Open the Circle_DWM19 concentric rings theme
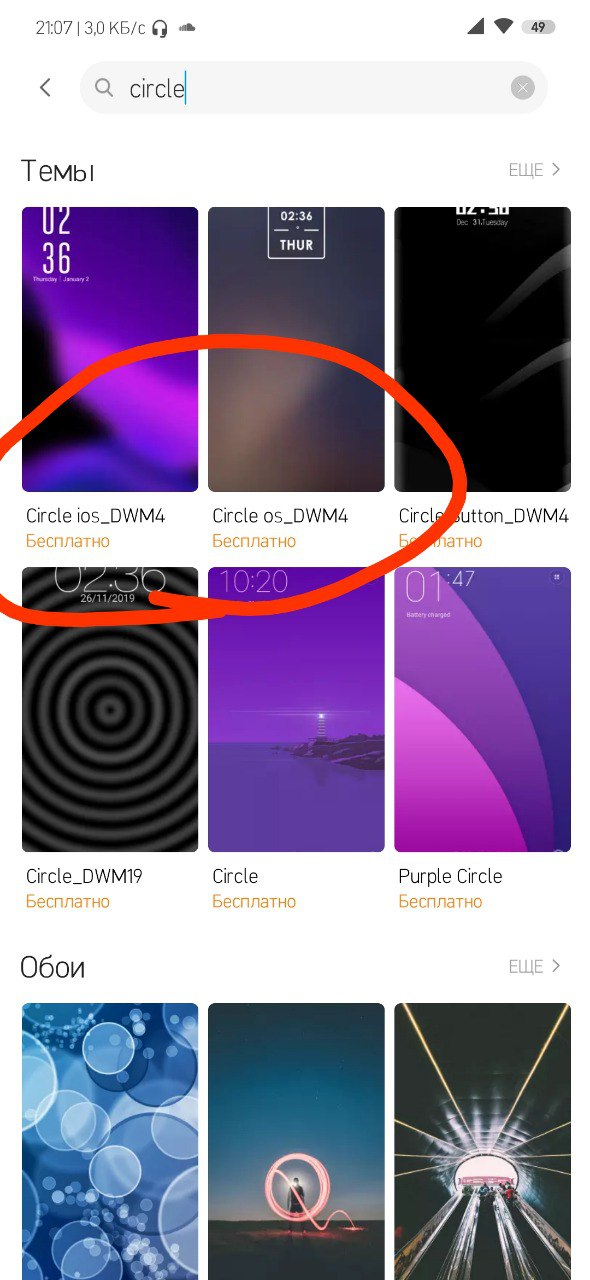Screen dimensions: 590x1280 [x=110, y=709]
